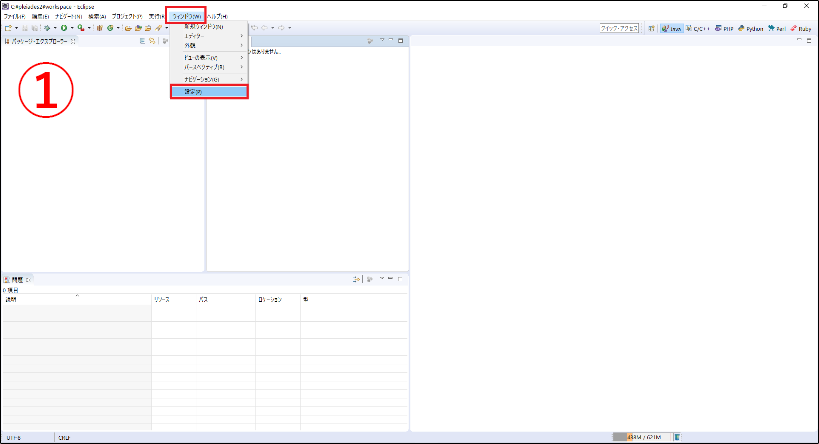Select the Package Explorer tab

[38, 41]
